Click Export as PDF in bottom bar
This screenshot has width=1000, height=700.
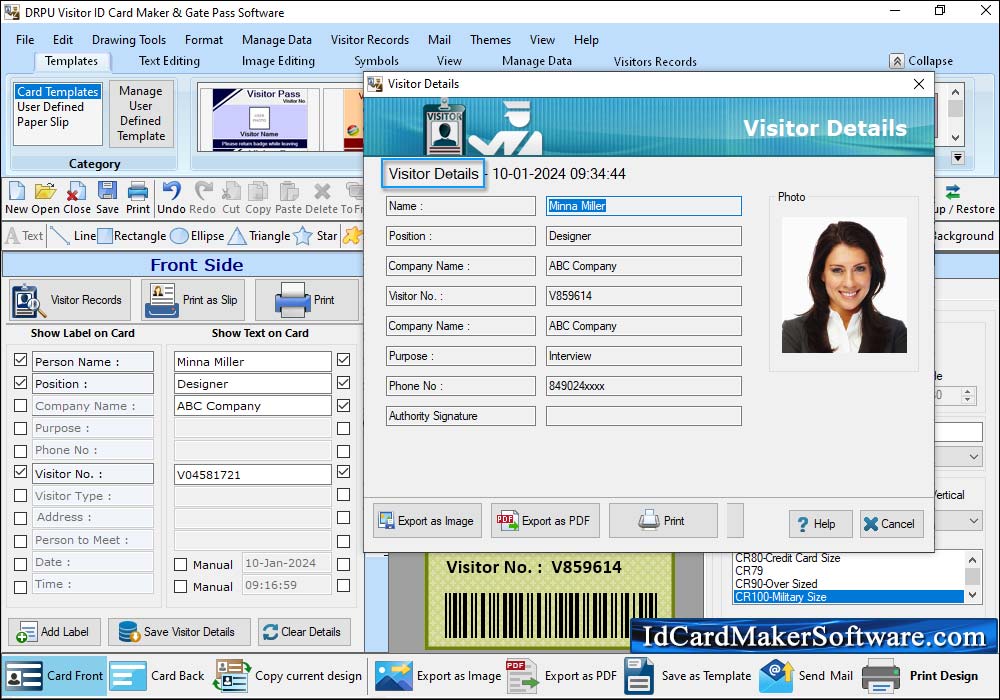[561, 676]
